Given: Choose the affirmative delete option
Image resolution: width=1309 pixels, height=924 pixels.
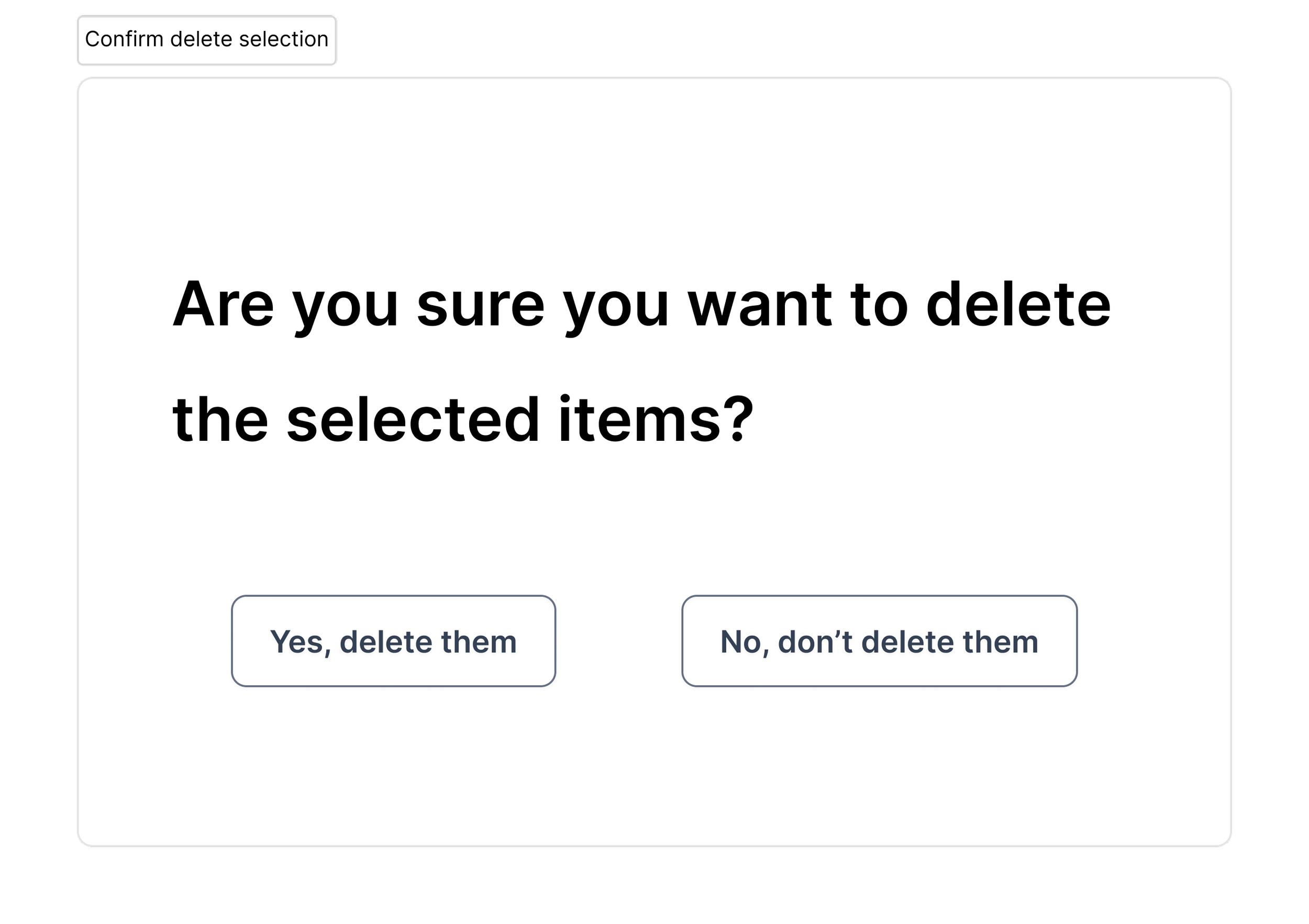Looking at the screenshot, I should (393, 641).
